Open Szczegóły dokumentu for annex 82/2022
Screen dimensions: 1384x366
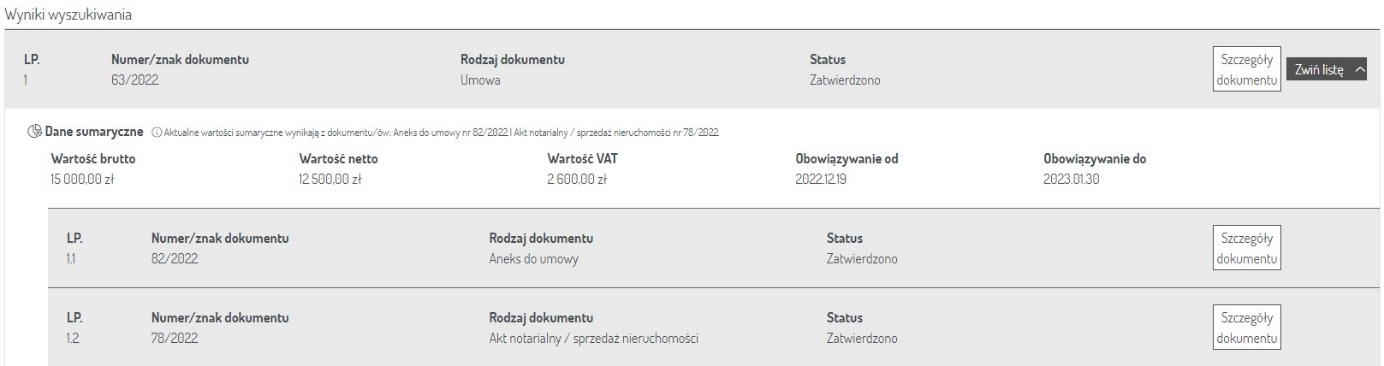(x=1245, y=248)
